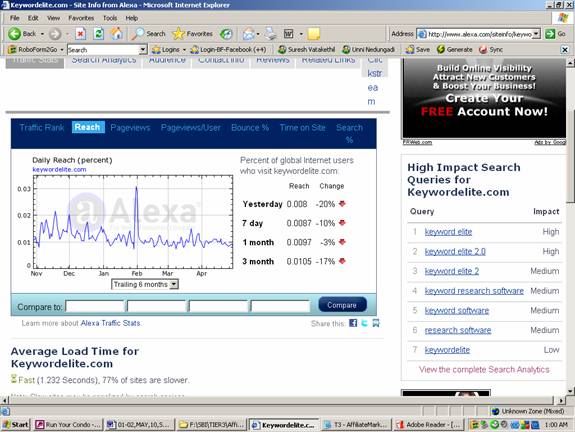The width and height of the screenshot is (575, 432).
Task: Expand the RoboForm Search box dropdown
Action: (143, 50)
